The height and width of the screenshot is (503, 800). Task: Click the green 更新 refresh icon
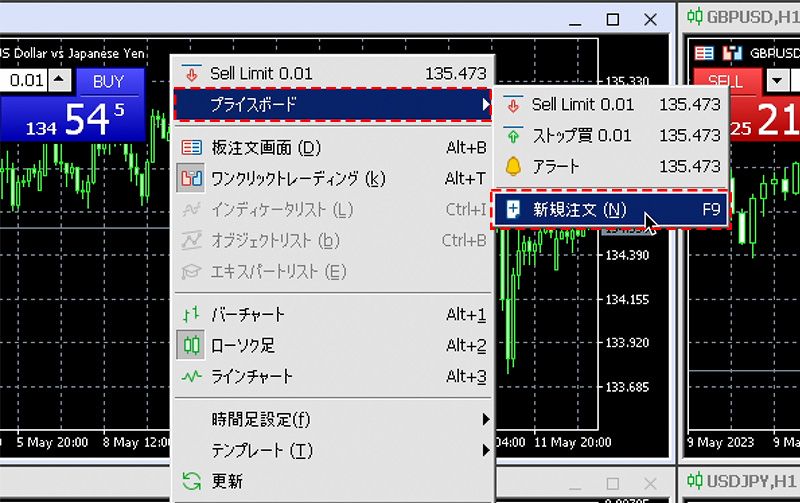[191, 481]
